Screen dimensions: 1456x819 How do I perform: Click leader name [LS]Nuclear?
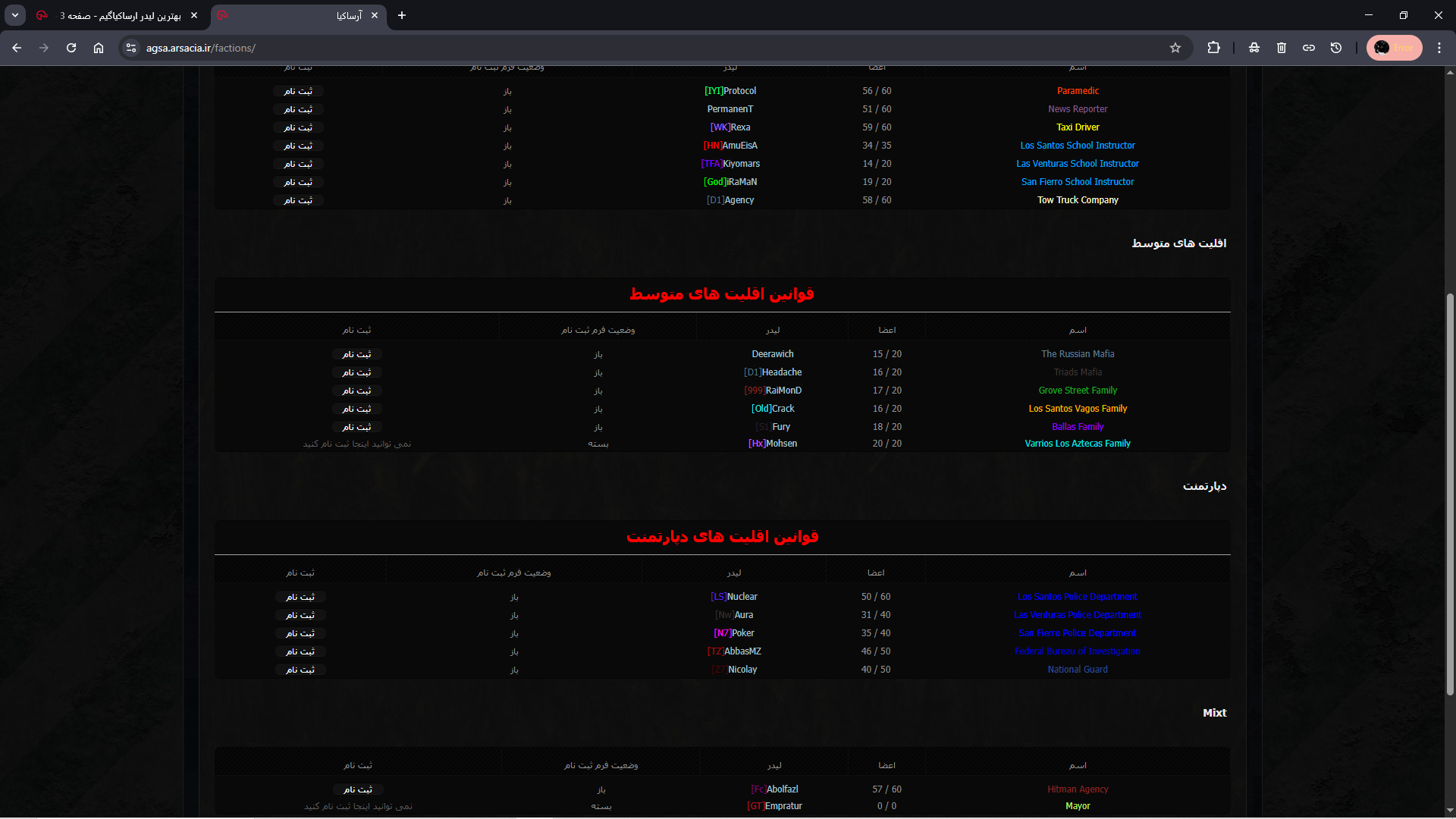click(x=733, y=597)
